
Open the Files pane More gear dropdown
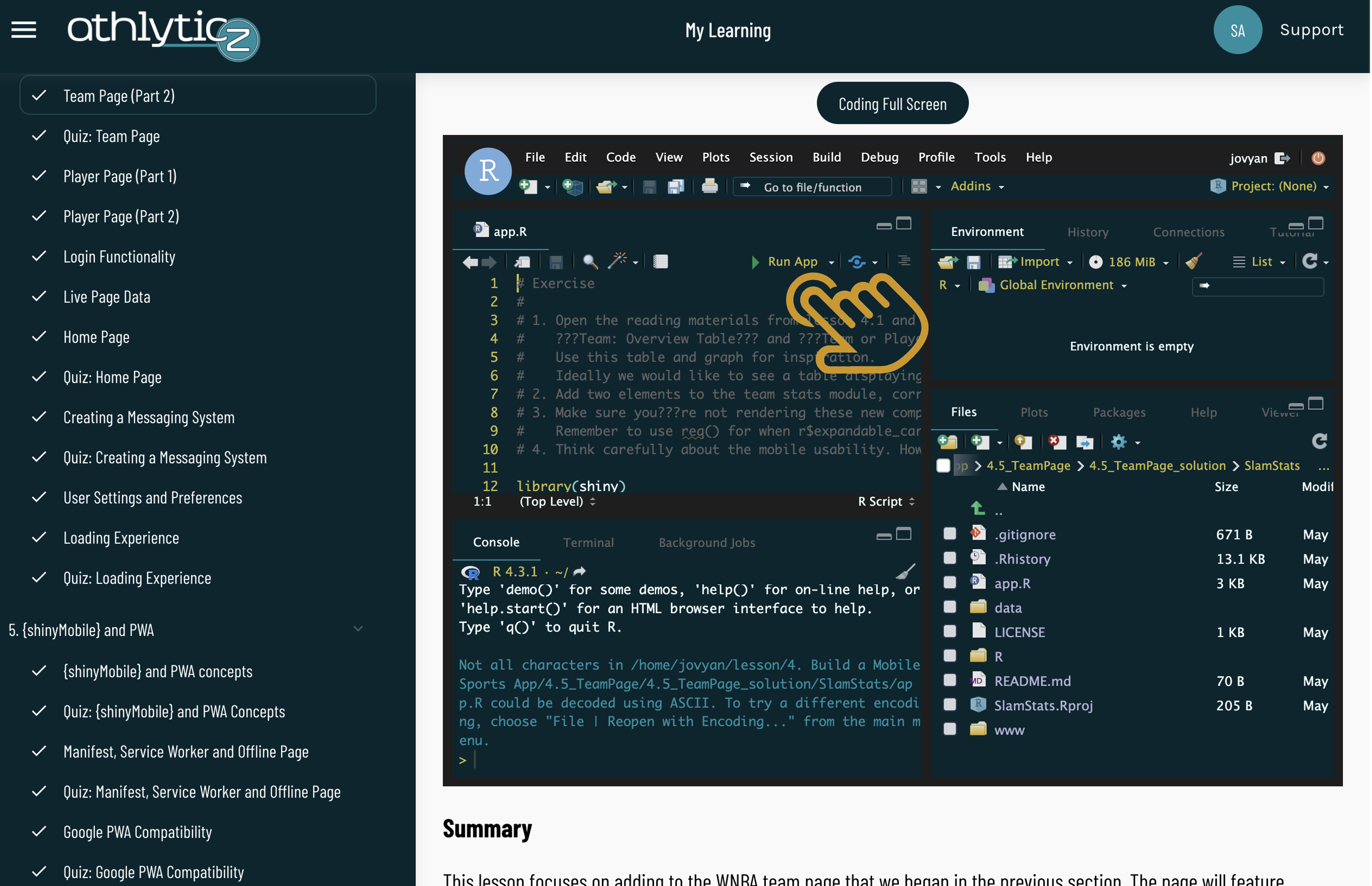pyautogui.click(x=1125, y=443)
